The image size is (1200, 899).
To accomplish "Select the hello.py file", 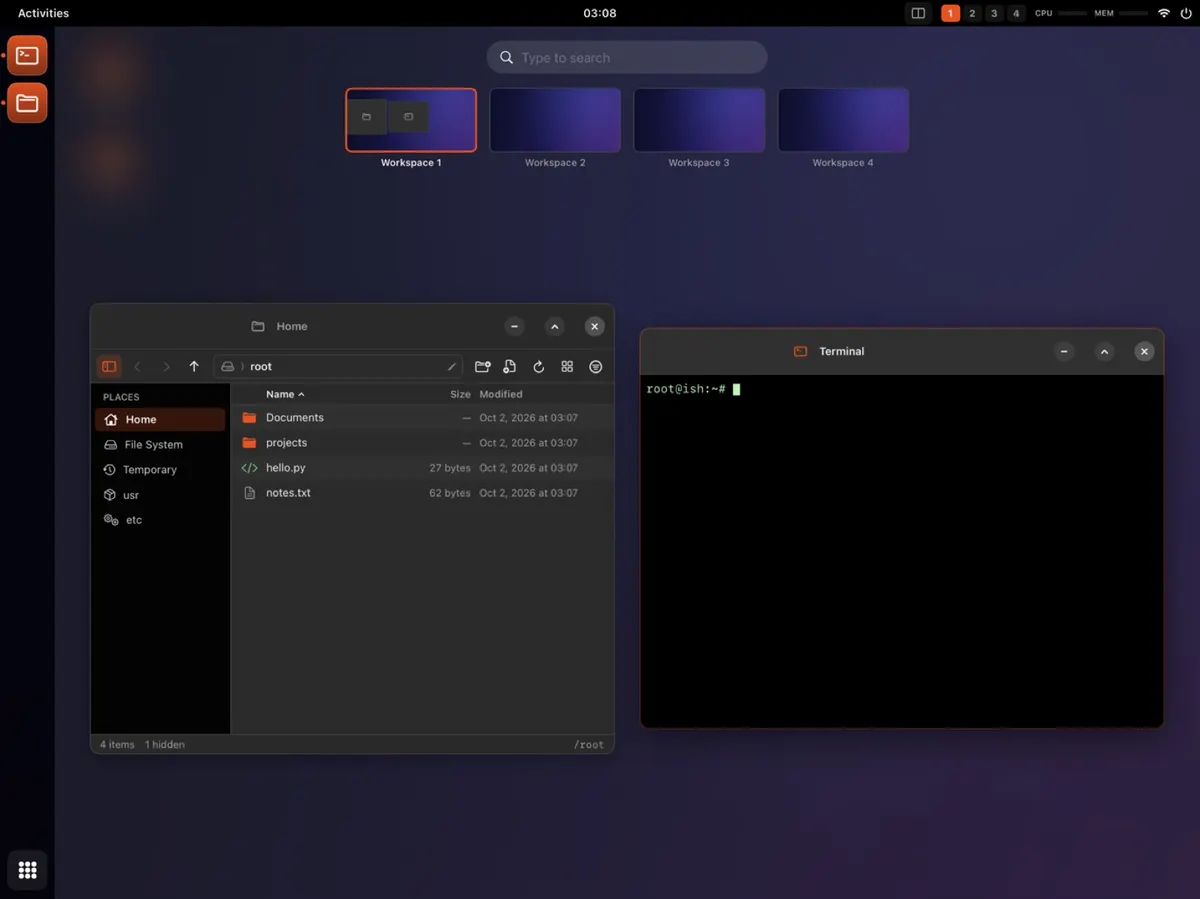I will tap(422, 468).
